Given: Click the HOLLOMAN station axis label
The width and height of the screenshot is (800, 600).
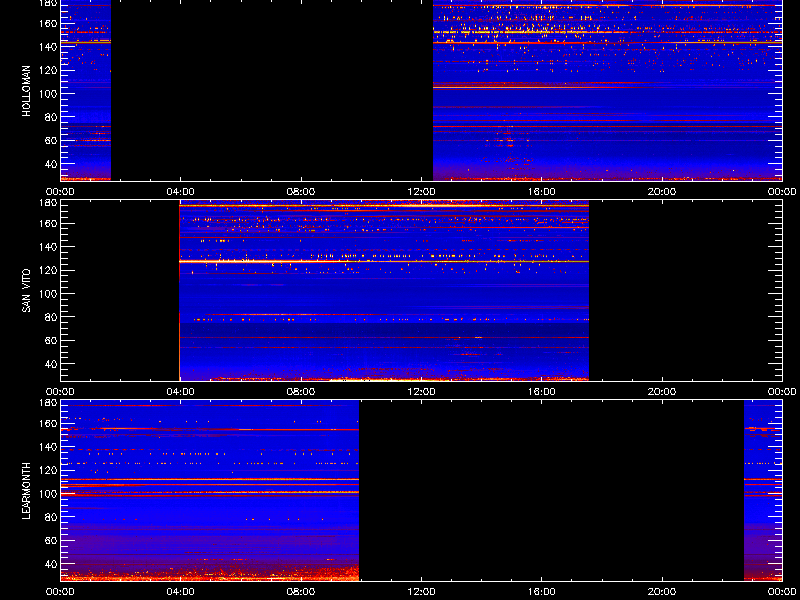Looking at the screenshot, I should [27, 91].
